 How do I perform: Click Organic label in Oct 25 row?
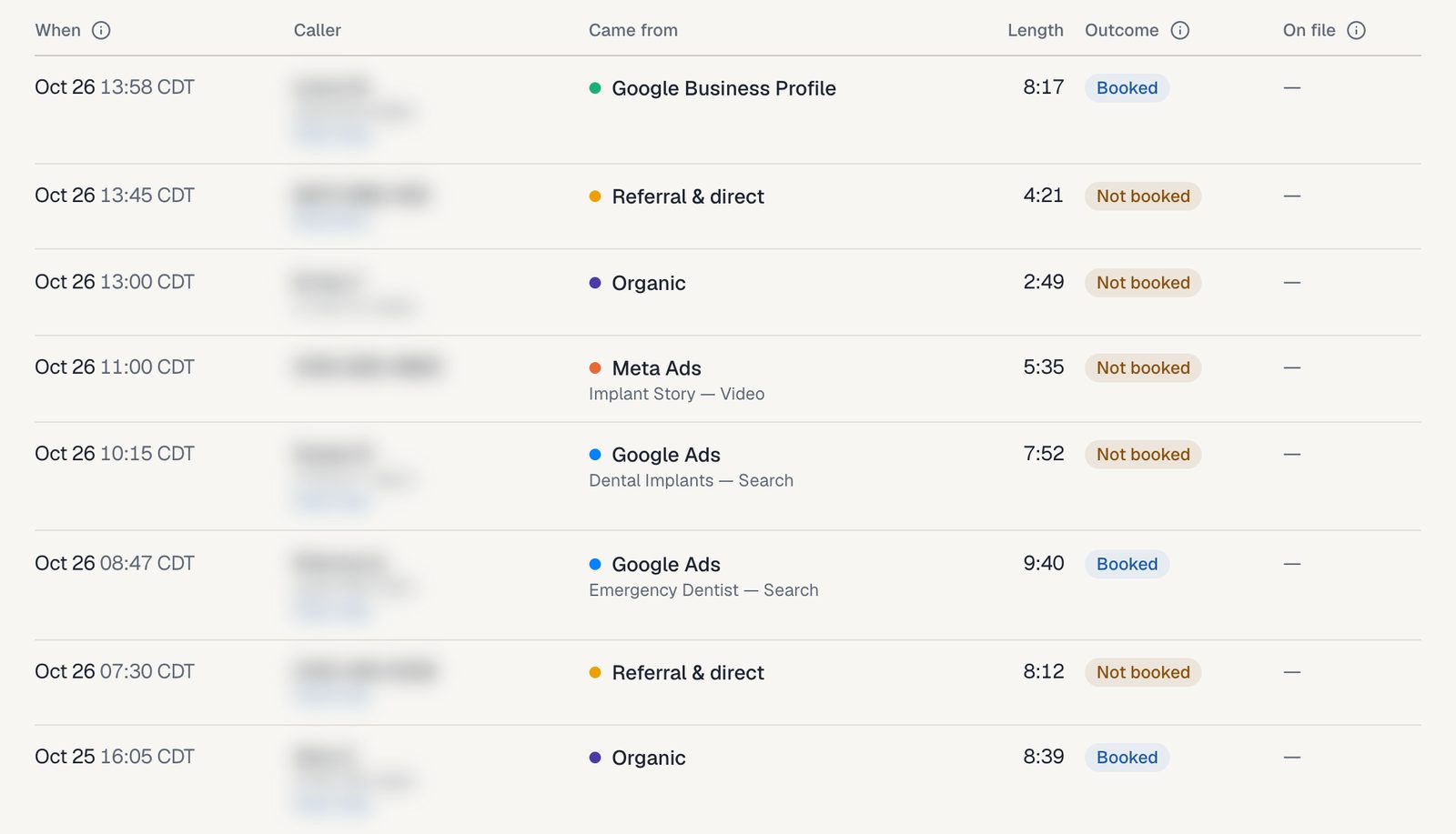[649, 759]
